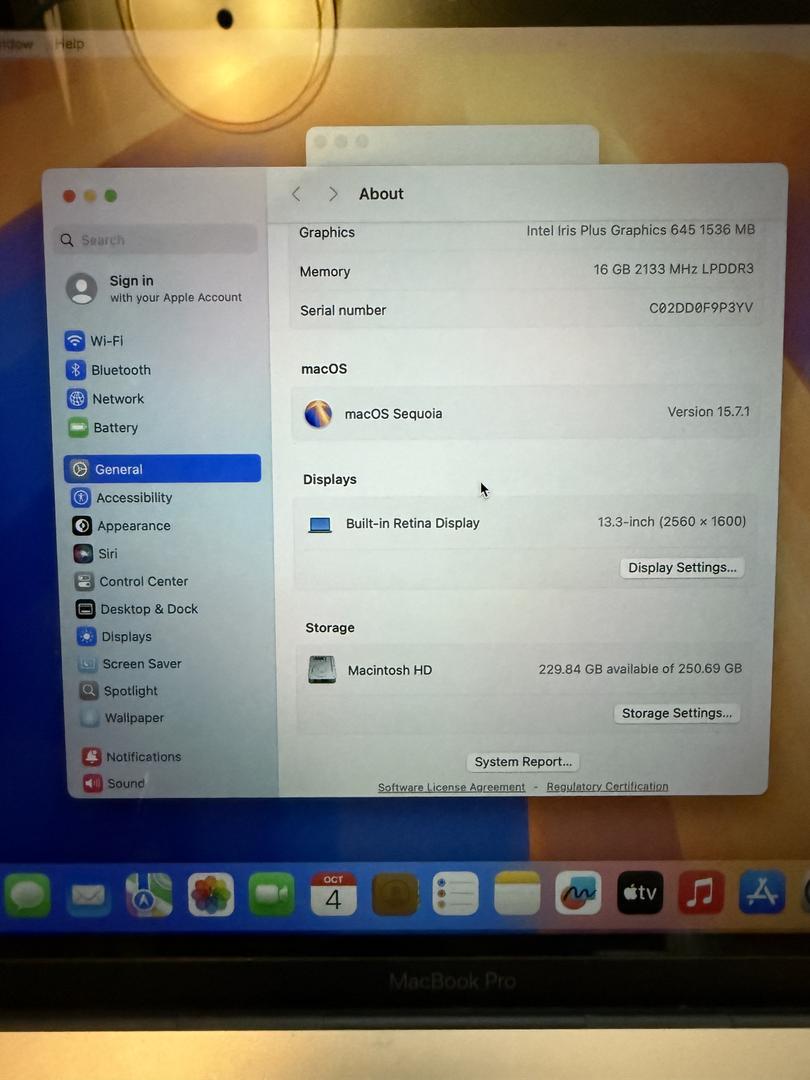Open Sound settings
The width and height of the screenshot is (810, 1080).
114,783
